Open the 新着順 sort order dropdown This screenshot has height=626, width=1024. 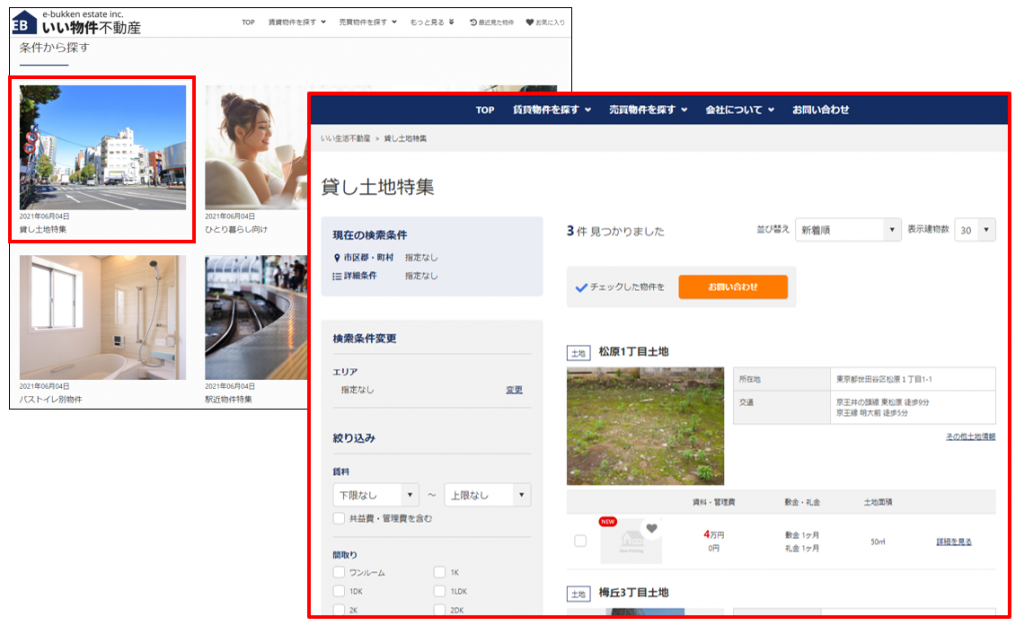click(x=849, y=230)
